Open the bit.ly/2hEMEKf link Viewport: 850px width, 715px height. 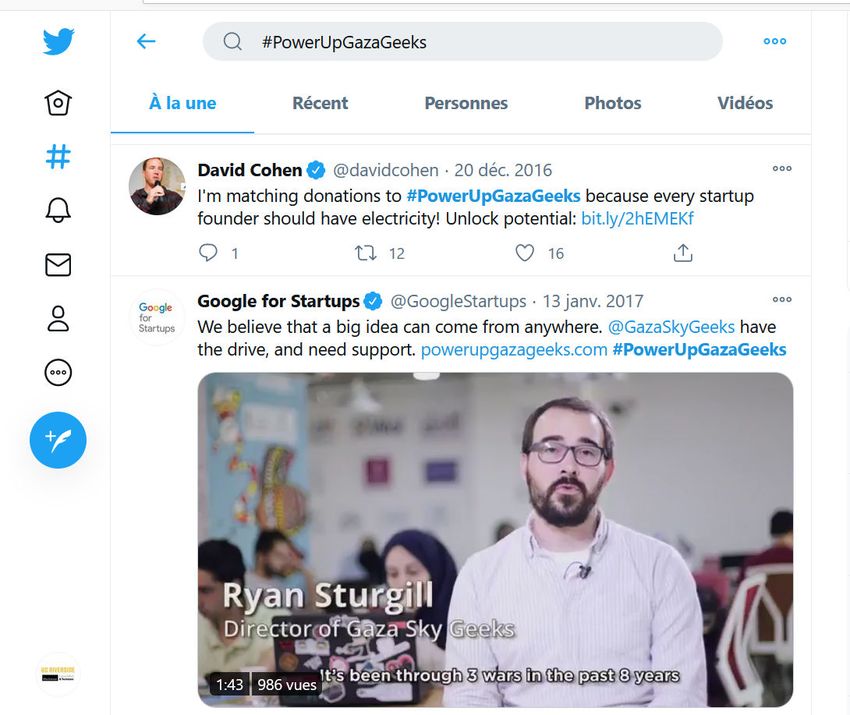637,219
